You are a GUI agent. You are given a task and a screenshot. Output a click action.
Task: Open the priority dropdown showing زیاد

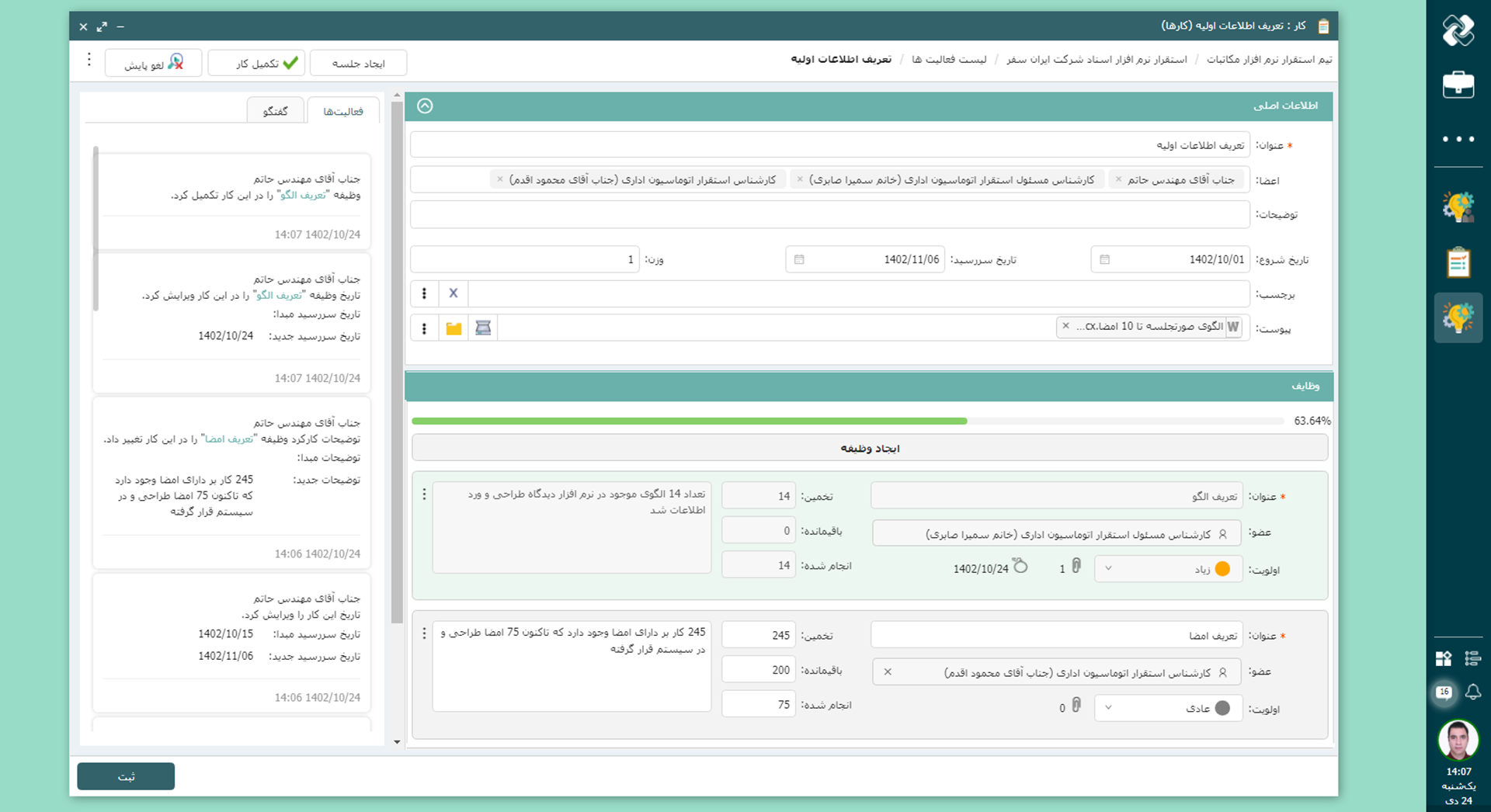[1167, 569]
